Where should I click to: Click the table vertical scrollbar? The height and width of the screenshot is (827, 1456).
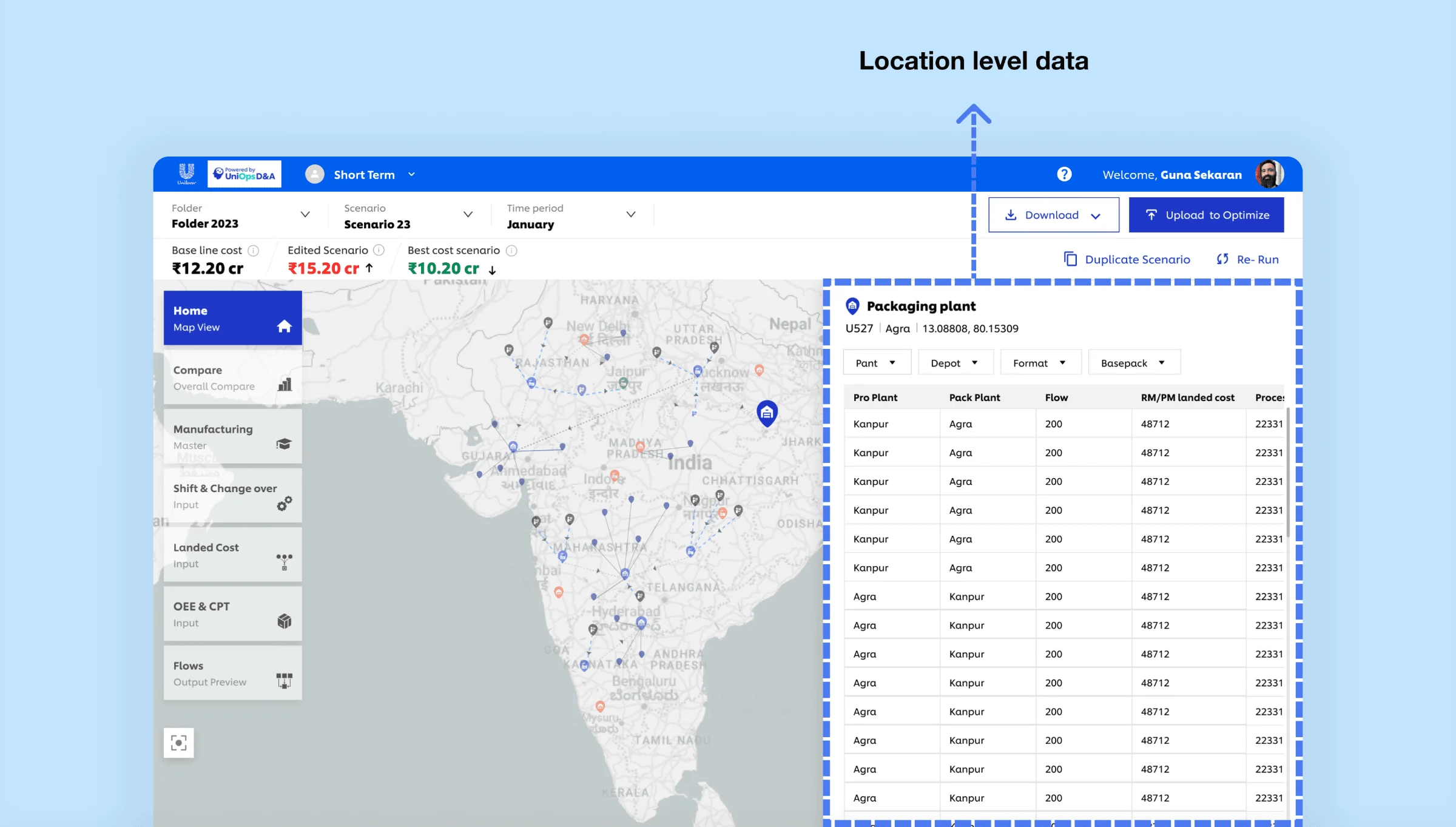tap(1288, 473)
